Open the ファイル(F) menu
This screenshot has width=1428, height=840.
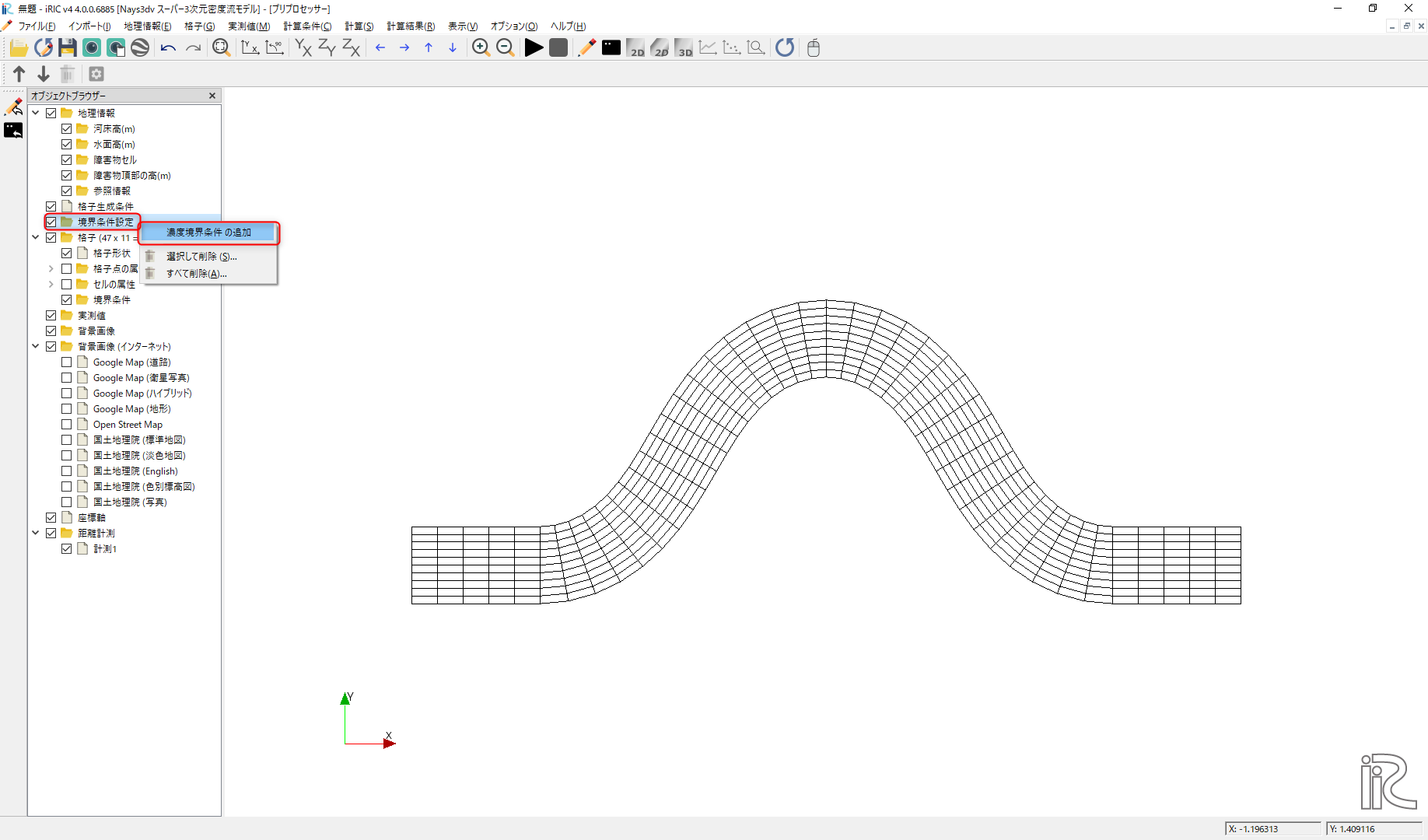tap(37, 26)
